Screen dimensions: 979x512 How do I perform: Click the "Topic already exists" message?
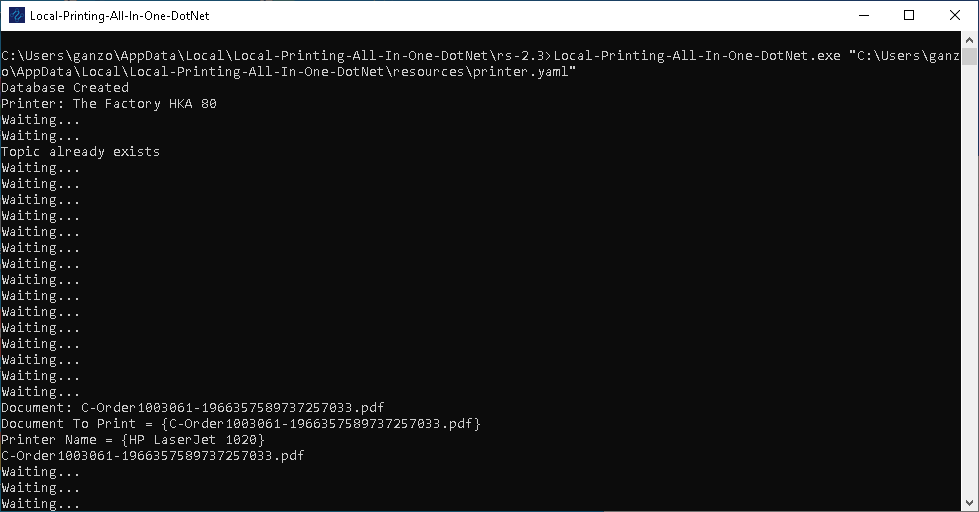point(80,152)
